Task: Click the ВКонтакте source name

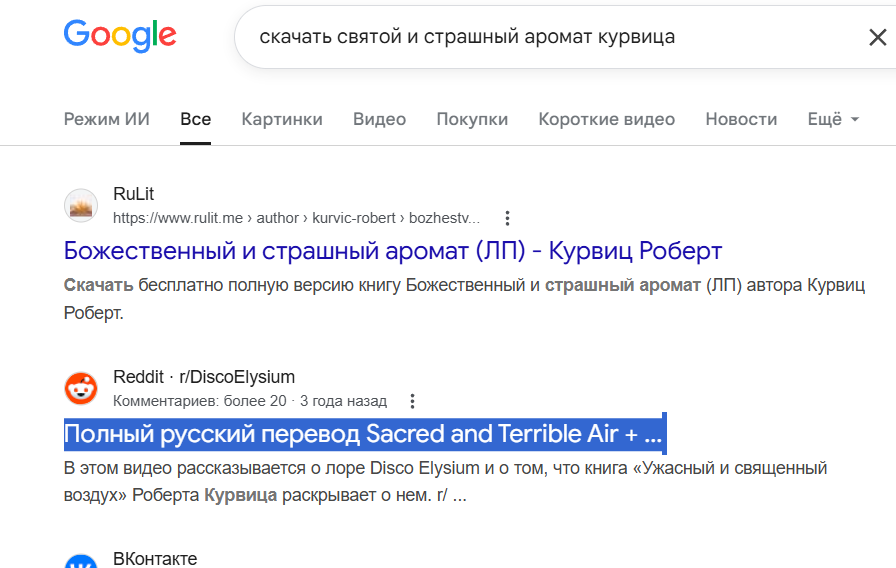Action: click(x=155, y=558)
